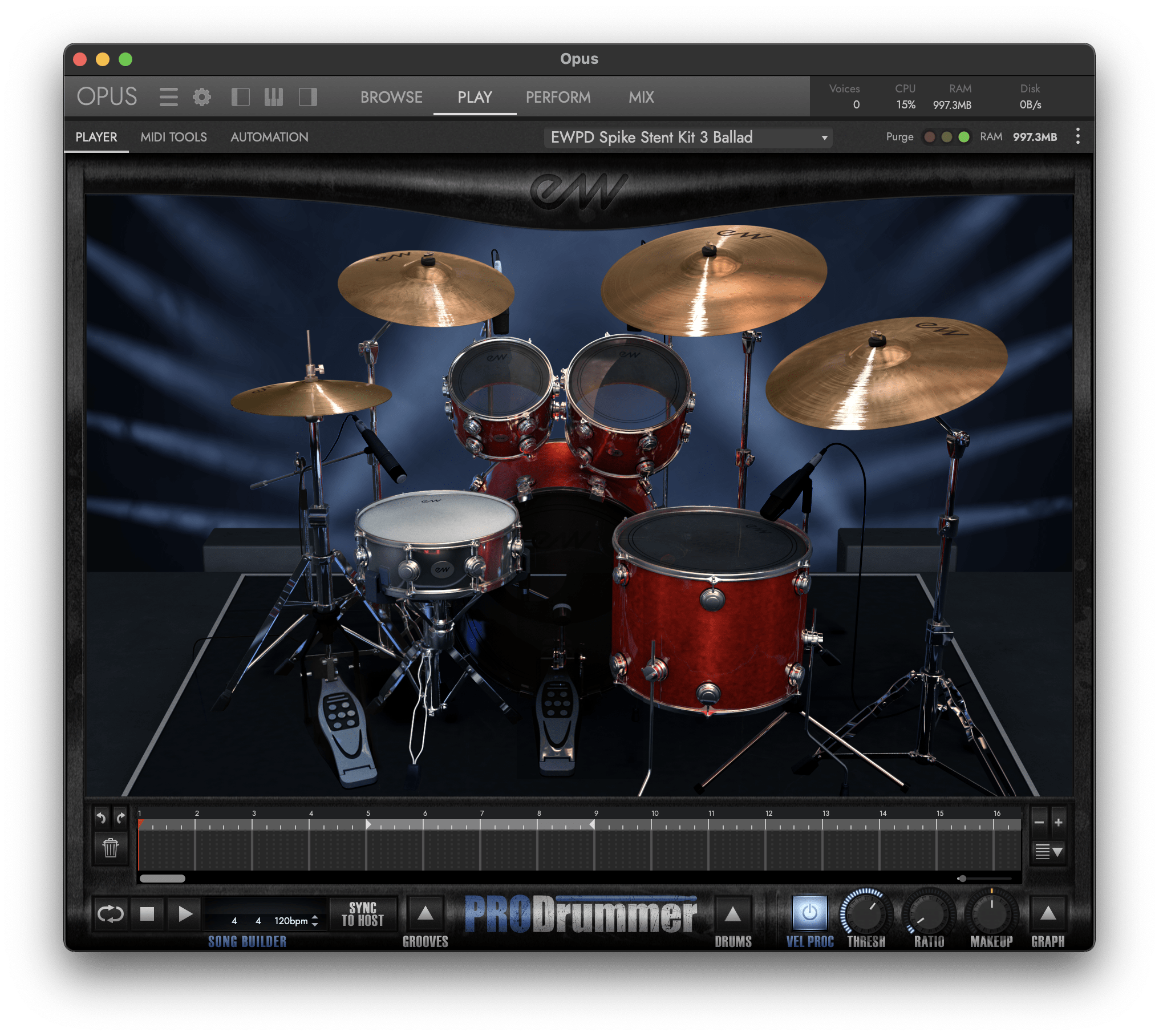Viewport: 1159px width, 1036px height.
Task: Show the piano keyboard panel icon
Action: [274, 97]
